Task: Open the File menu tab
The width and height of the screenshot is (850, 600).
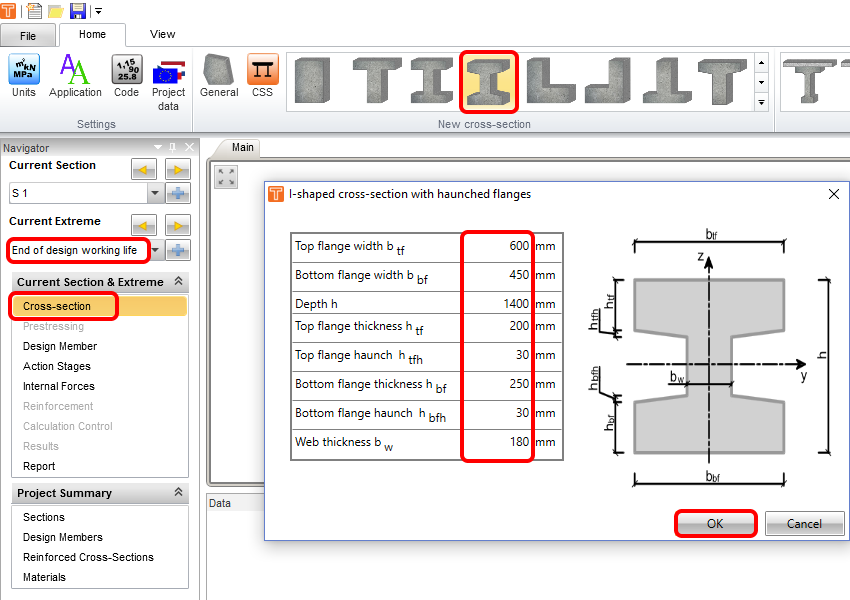Action: point(28,36)
